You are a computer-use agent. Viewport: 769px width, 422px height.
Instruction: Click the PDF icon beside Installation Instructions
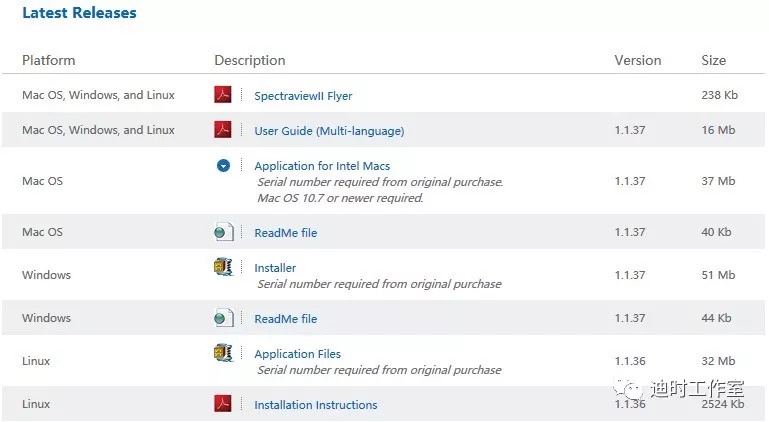pyautogui.click(x=223, y=404)
